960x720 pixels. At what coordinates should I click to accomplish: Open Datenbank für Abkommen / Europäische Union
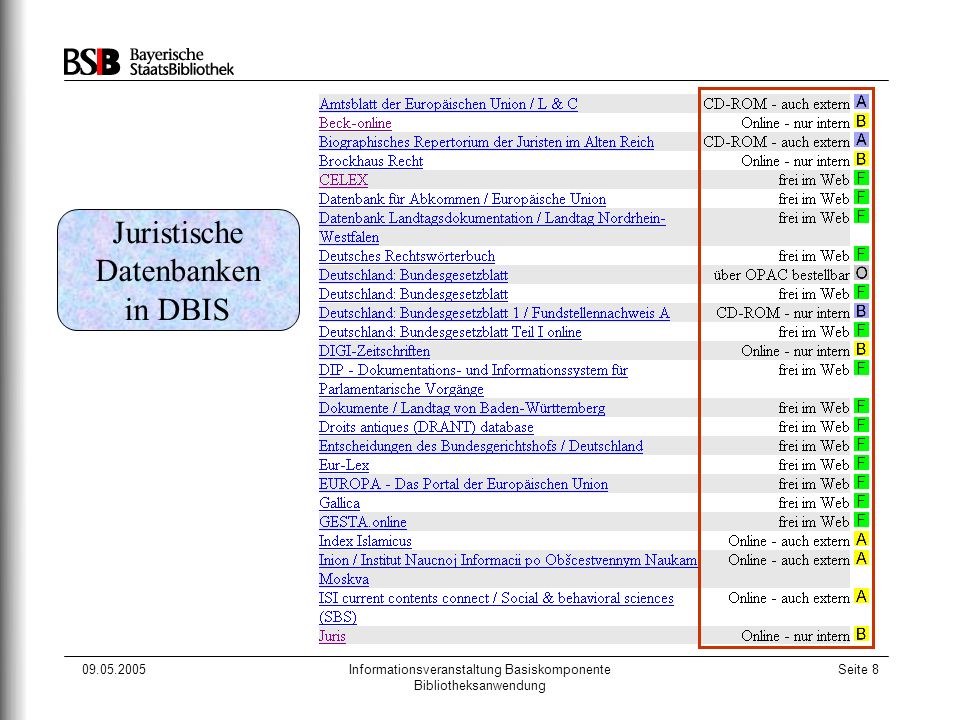coord(462,199)
